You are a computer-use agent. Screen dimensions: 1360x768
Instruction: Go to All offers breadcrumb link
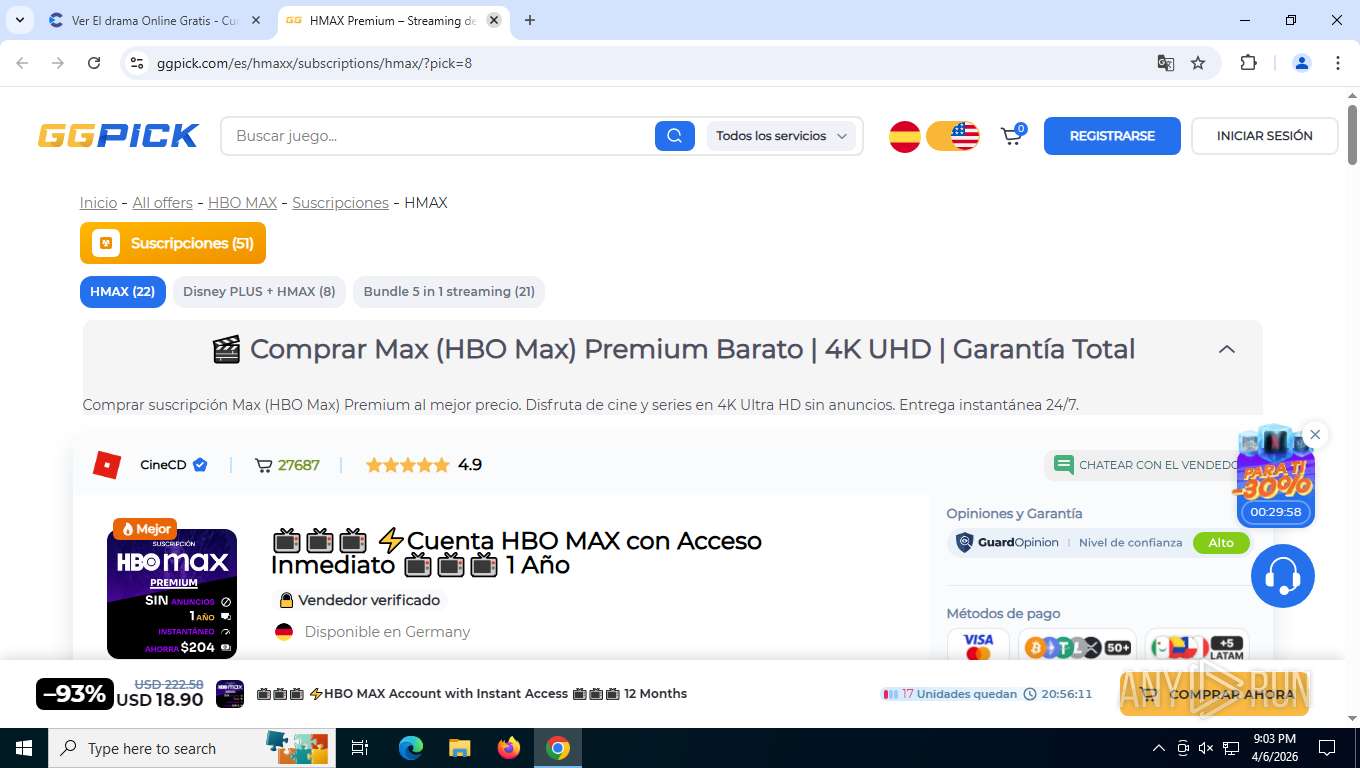tap(163, 203)
